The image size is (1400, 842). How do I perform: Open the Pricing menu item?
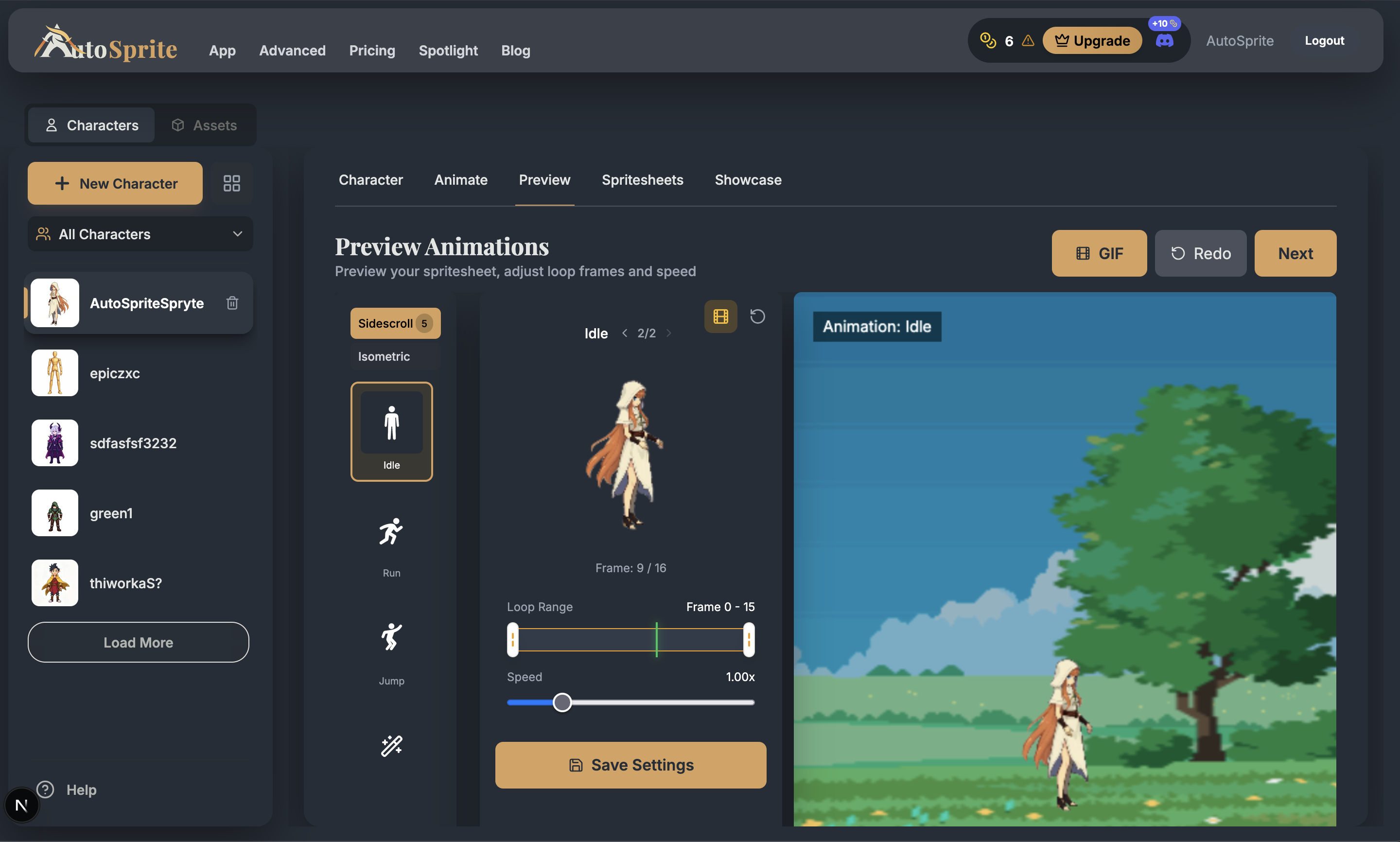click(x=372, y=51)
